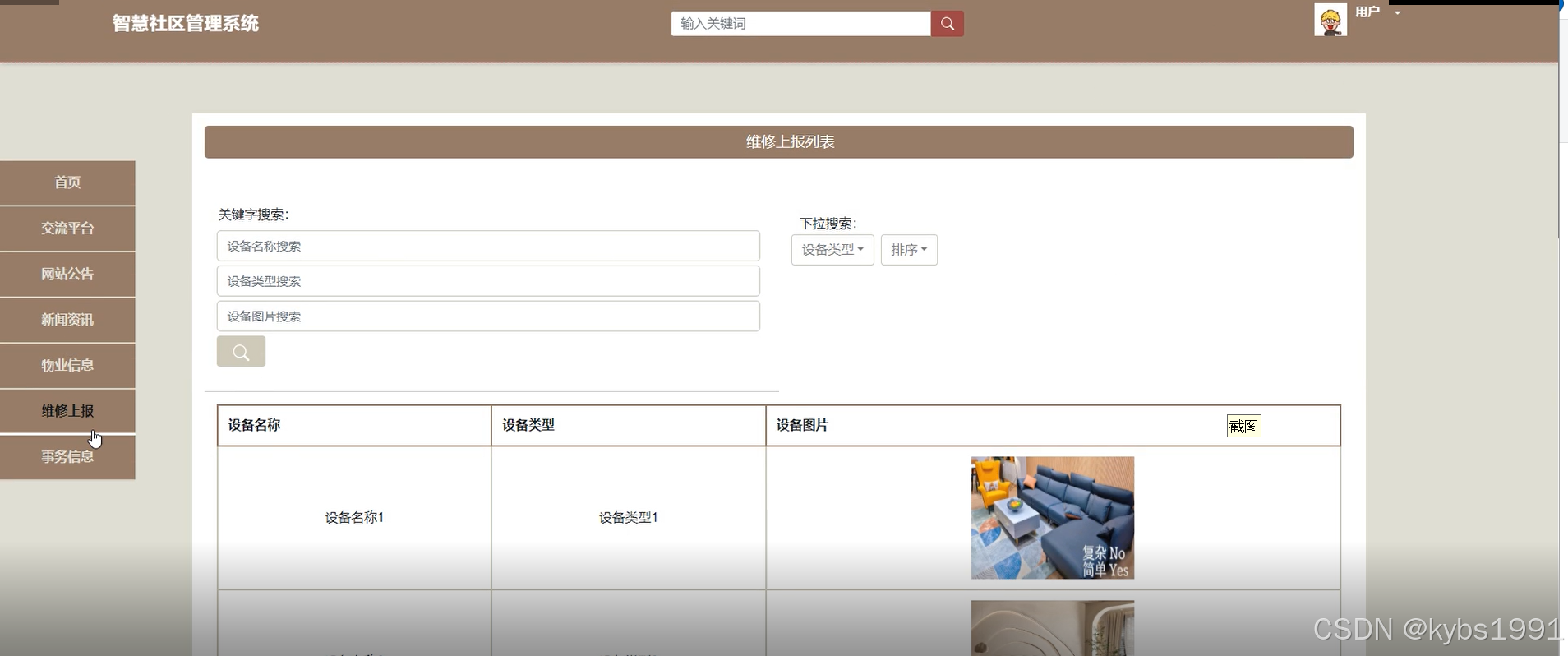Click the 设备图片搜索 input box
The width and height of the screenshot is (1568, 656).
point(488,316)
